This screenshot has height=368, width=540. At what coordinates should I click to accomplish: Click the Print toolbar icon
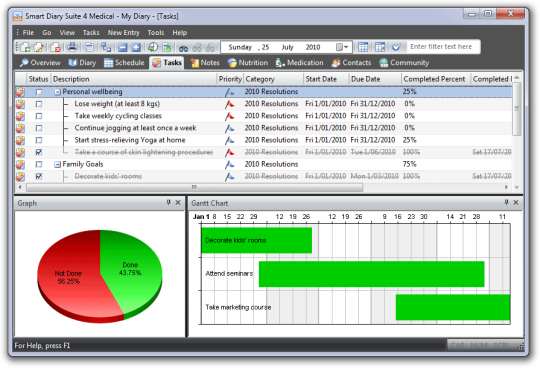(x=72, y=47)
